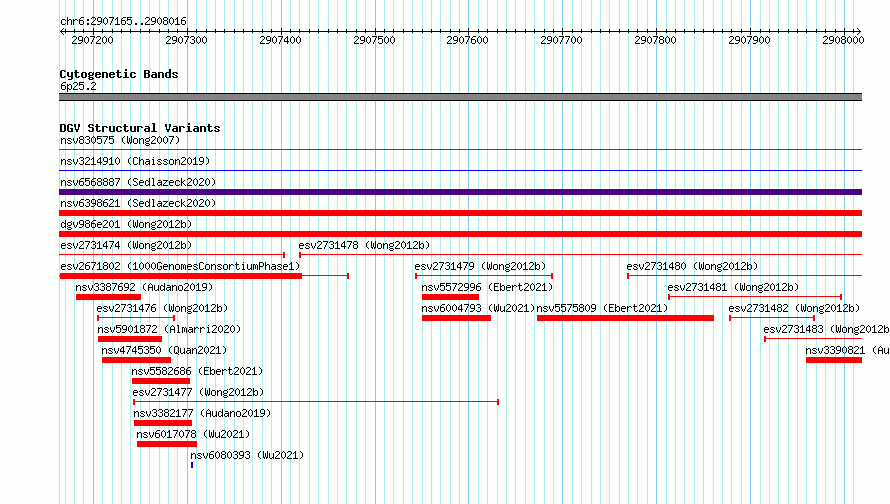Click the nsv830575 (Wong2007) variant label
Viewport: 890px width, 504px height.
point(120,140)
